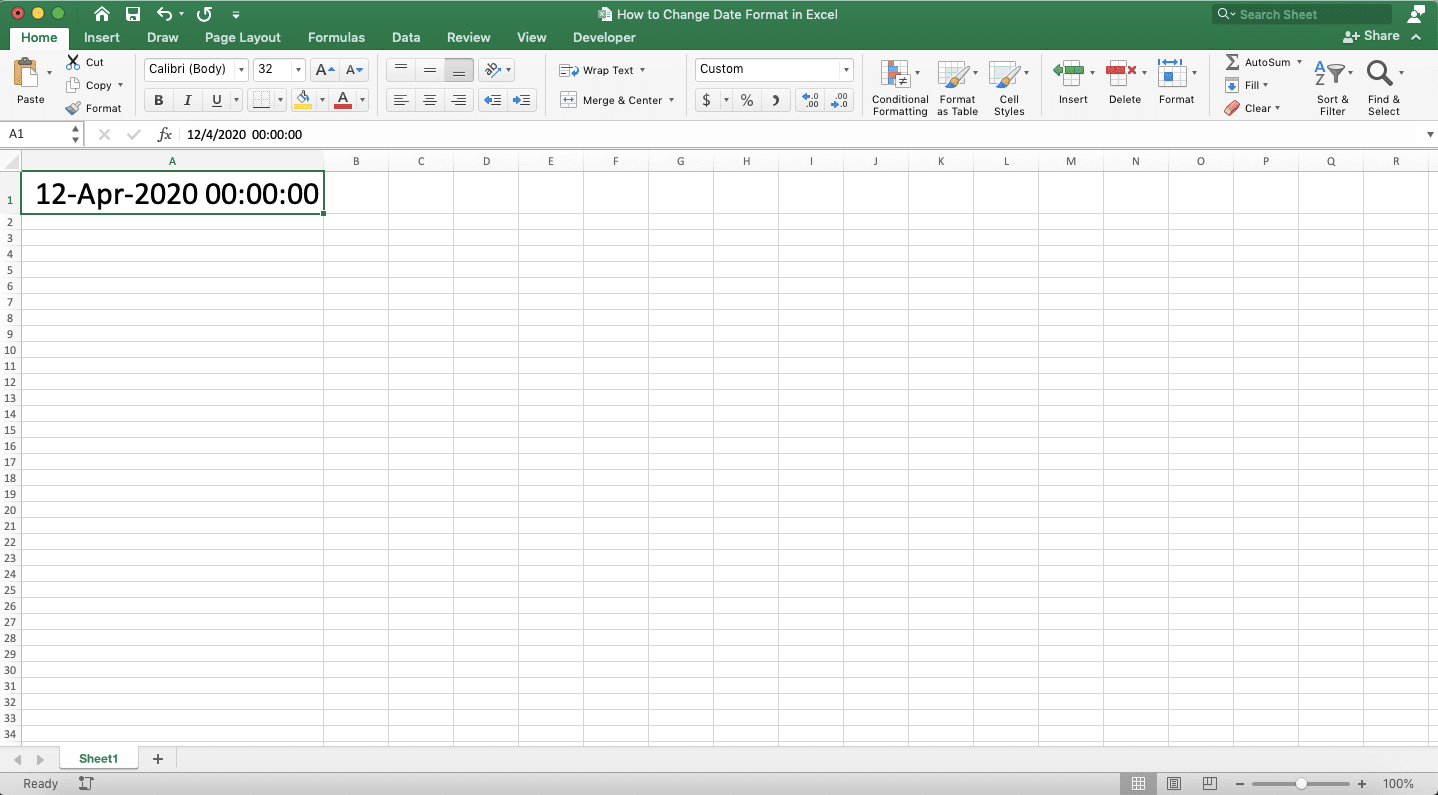Switch to Page Layout view in status bar

point(1174,783)
